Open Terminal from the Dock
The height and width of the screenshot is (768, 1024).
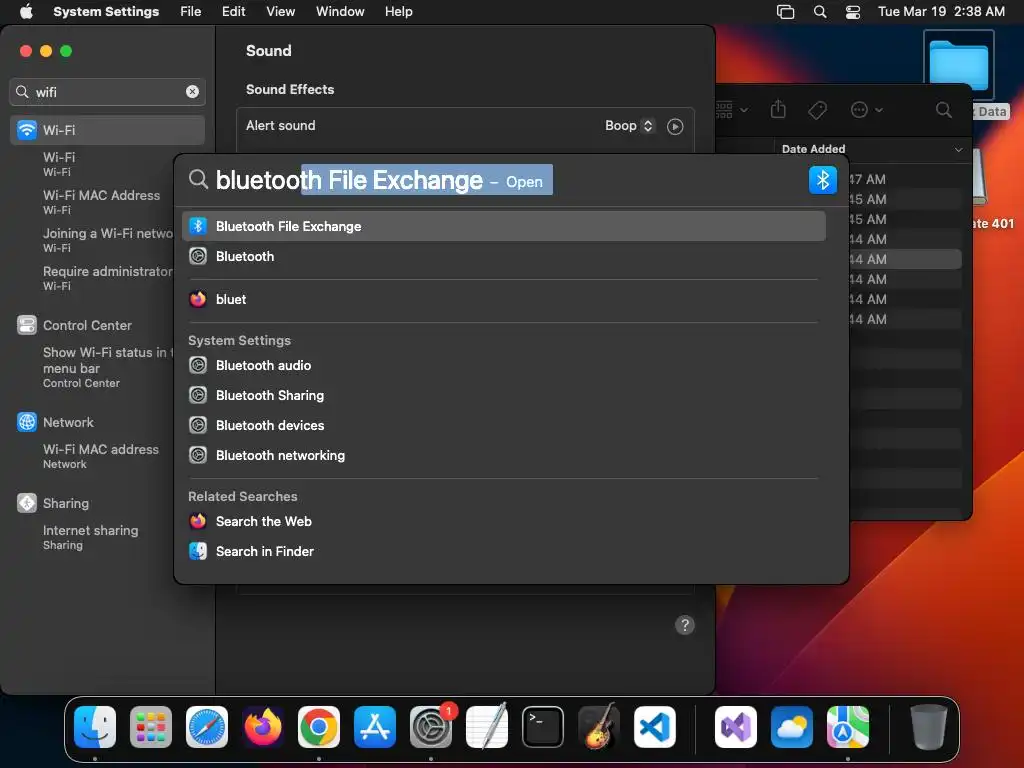click(x=543, y=727)
